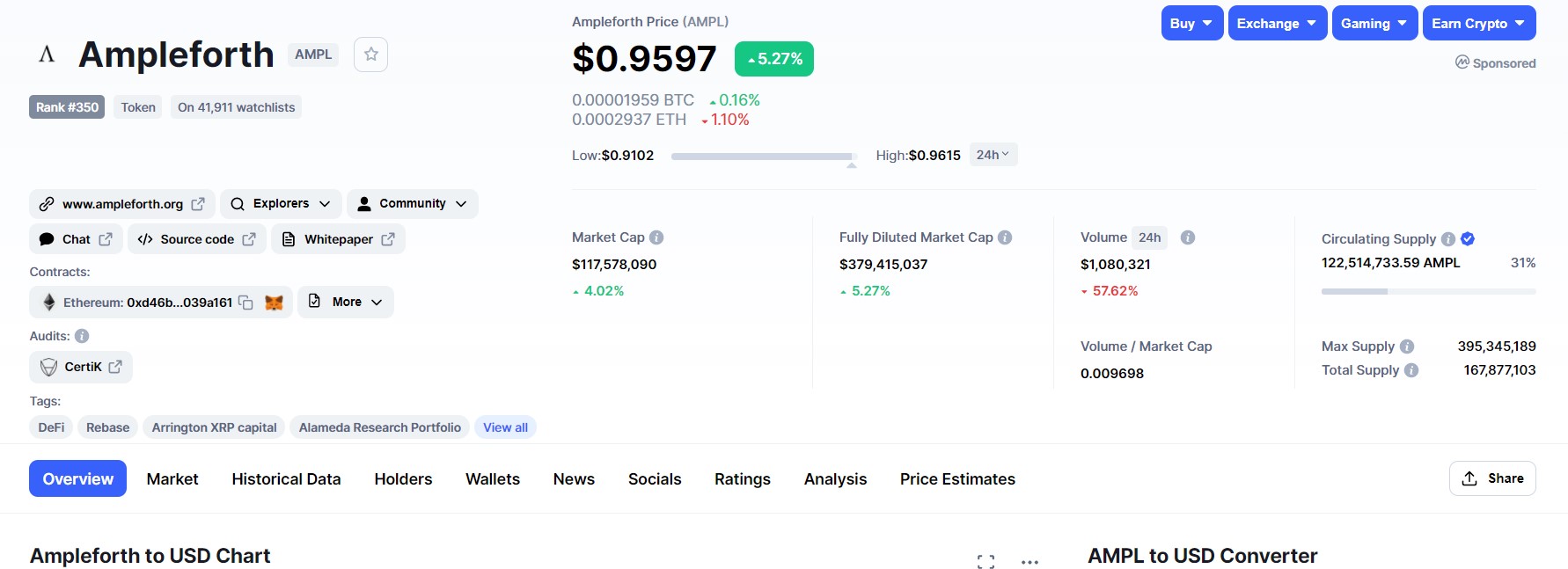Open the chart three-dots options menu
Image resolution: width=1568 pixels, height=569 pixels.
pyautogui.click(x=1029, y=561)
